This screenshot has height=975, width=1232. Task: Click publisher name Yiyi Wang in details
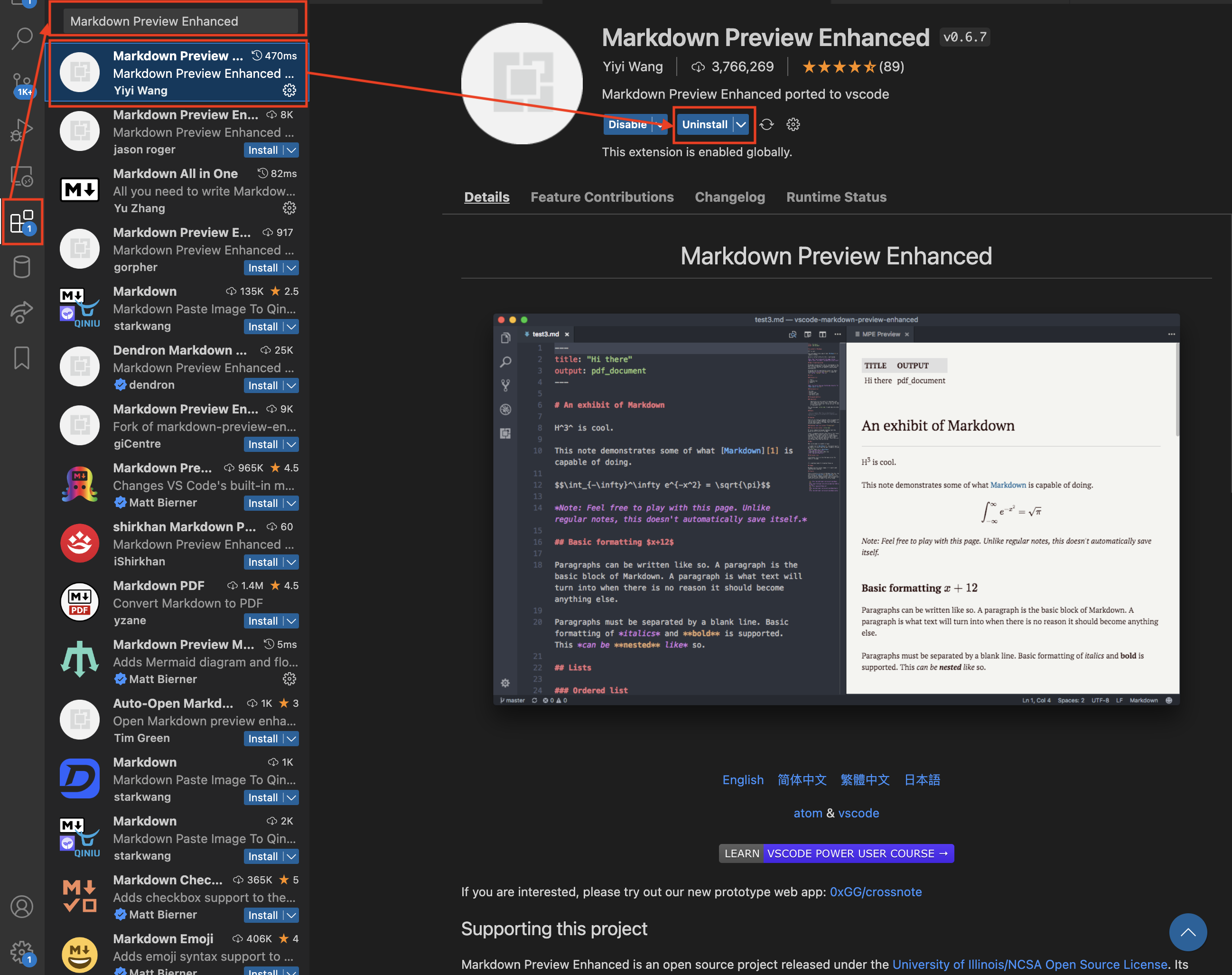click(632, 67)
